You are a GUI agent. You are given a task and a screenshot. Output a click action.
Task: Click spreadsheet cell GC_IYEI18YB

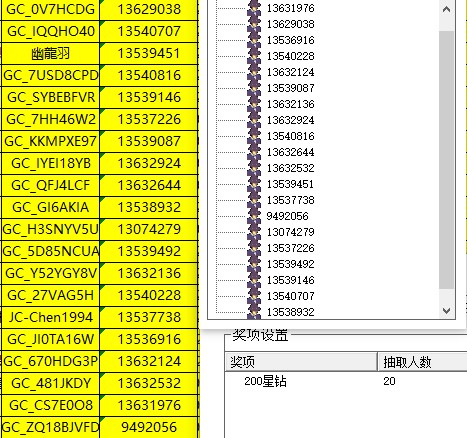point(50,163)
